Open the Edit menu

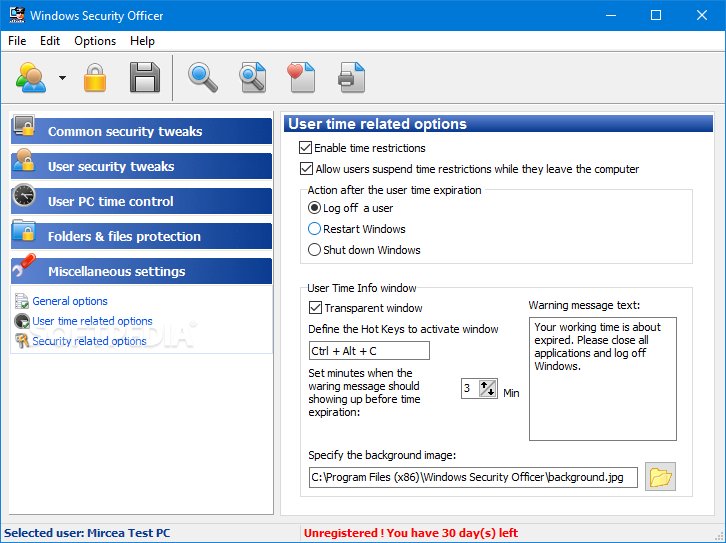click(50, 41)
